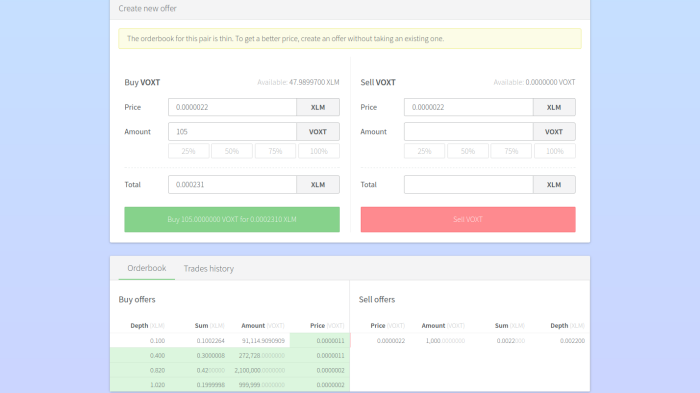The height and width of the screenshot is (393, 700).
Task: Click the Sell VOXT Price input field
Action: pyautogui.click(x=468, y=107)
